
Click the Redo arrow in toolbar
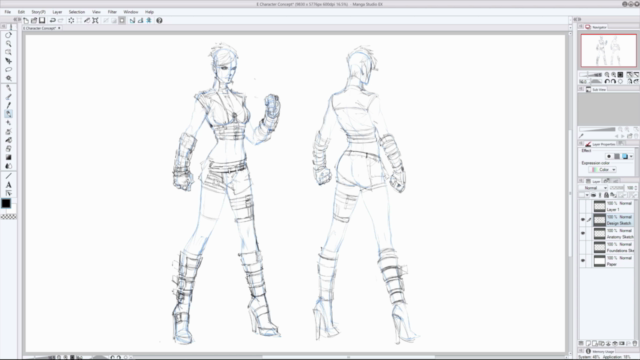[x=60, y=20]
